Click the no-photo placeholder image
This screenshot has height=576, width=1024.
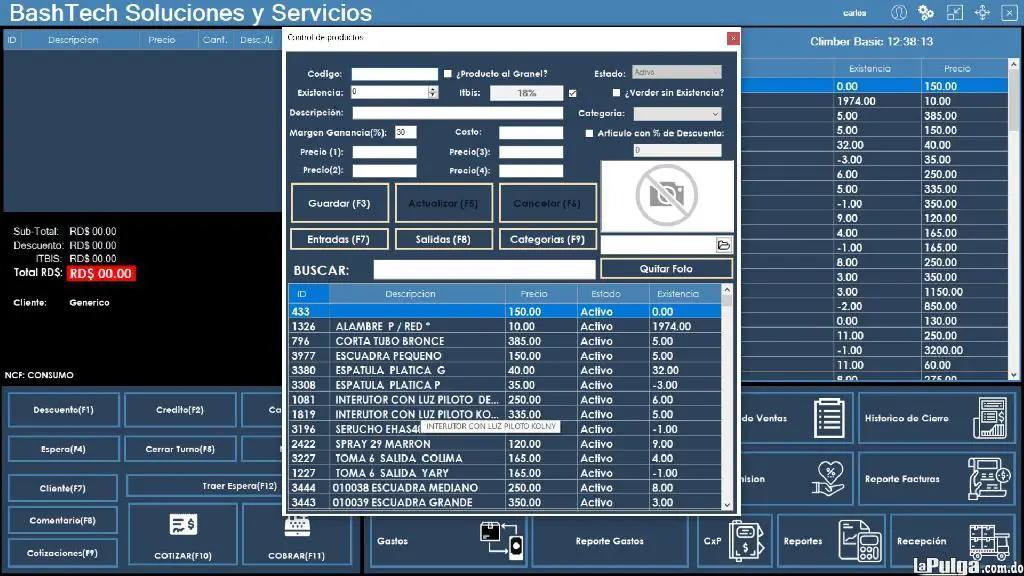click(666, 195)
